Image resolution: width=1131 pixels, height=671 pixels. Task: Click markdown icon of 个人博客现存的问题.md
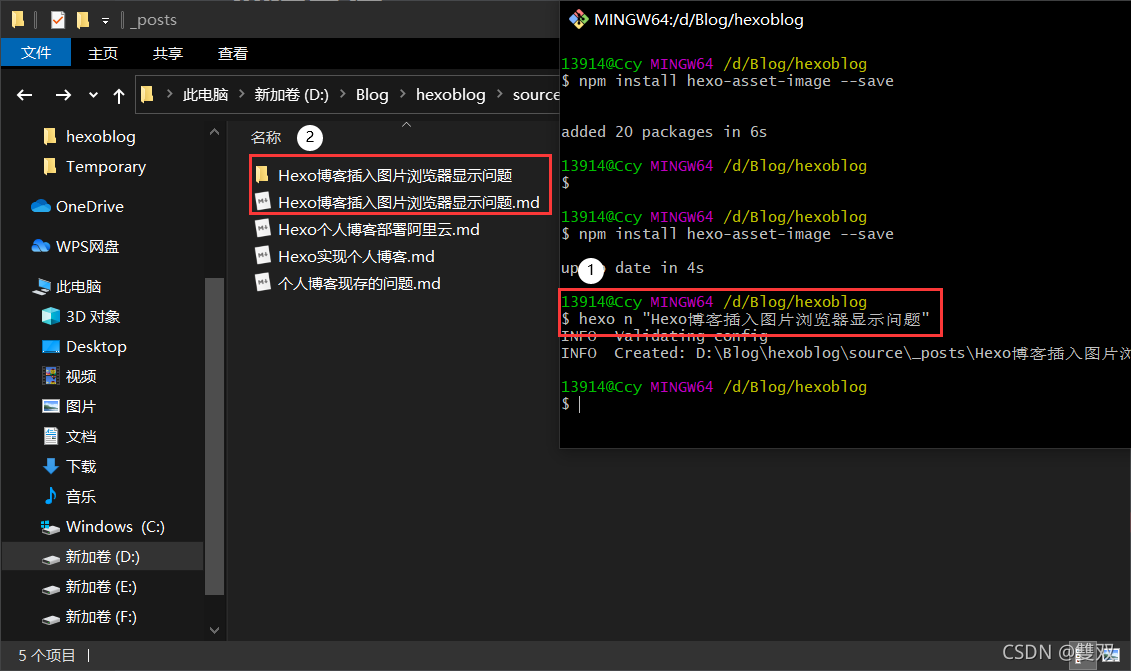pos(263,283)
